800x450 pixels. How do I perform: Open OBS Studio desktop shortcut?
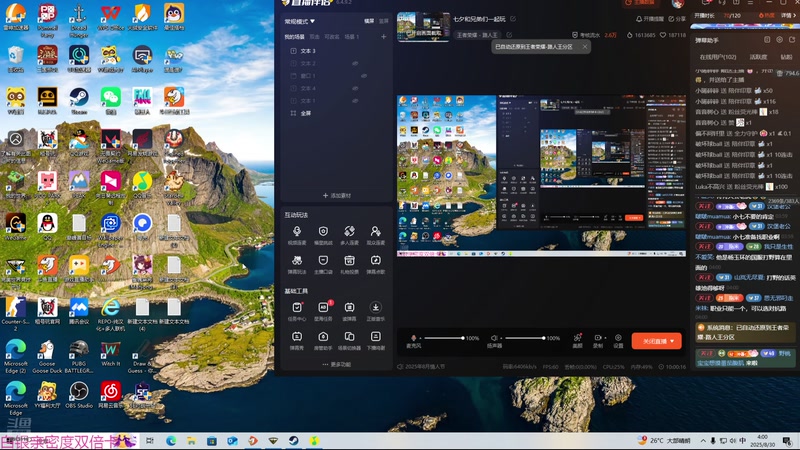pos(79,395)
